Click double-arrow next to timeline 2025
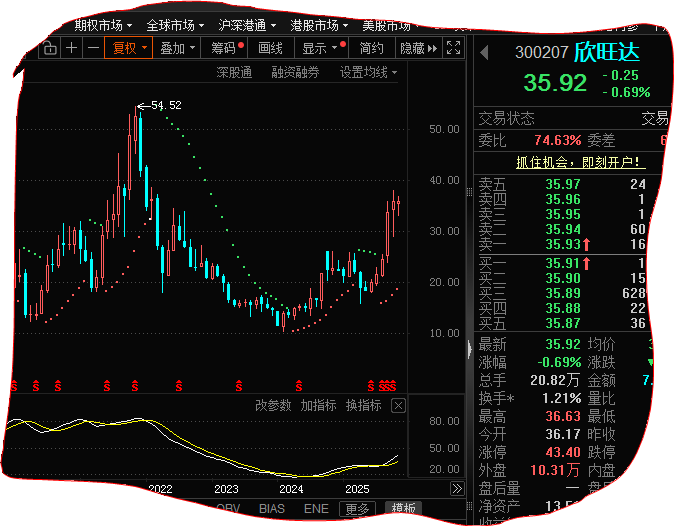 pyautogui.click(x=457, y=489)
